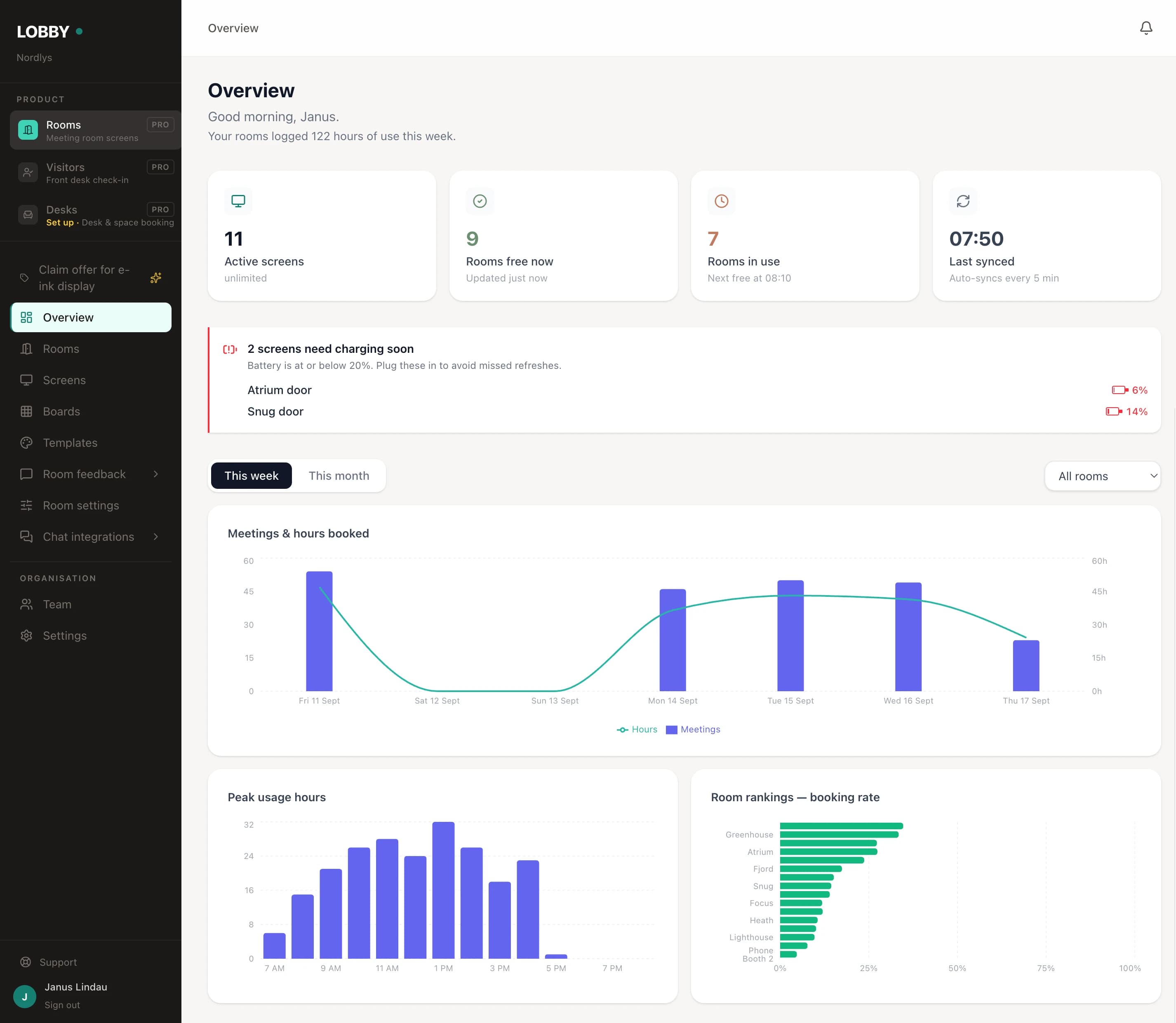Click the 7 AM peak usage bar
Viewport: 1176px width, 1023px height.
pos(274,946)
